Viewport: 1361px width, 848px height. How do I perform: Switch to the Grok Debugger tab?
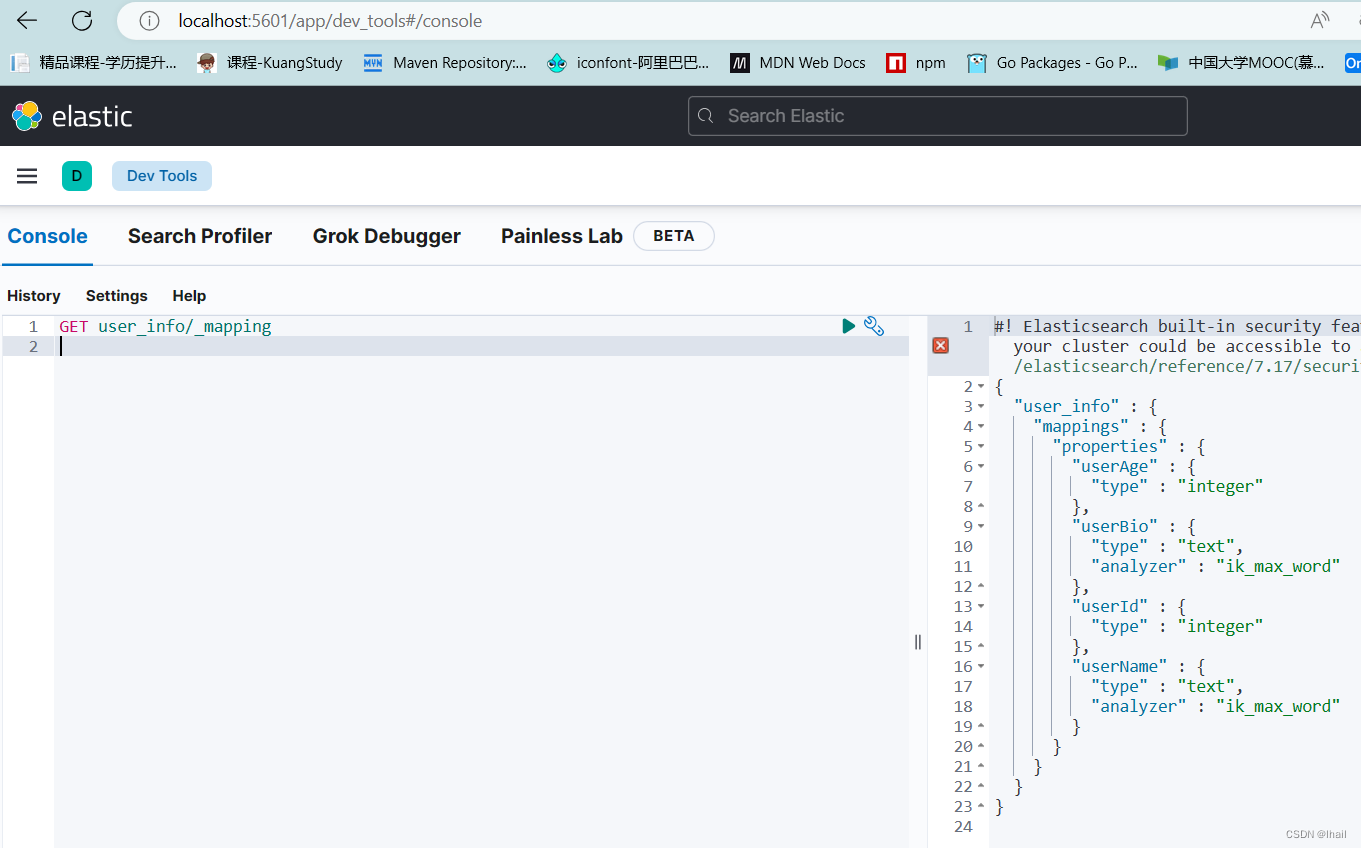coord(387,237)
